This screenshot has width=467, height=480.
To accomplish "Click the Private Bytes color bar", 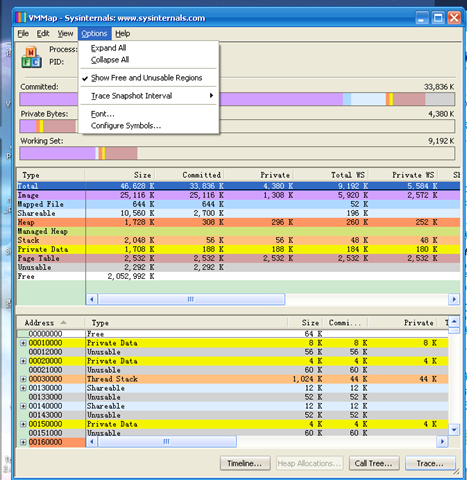I will pos(237,126).
